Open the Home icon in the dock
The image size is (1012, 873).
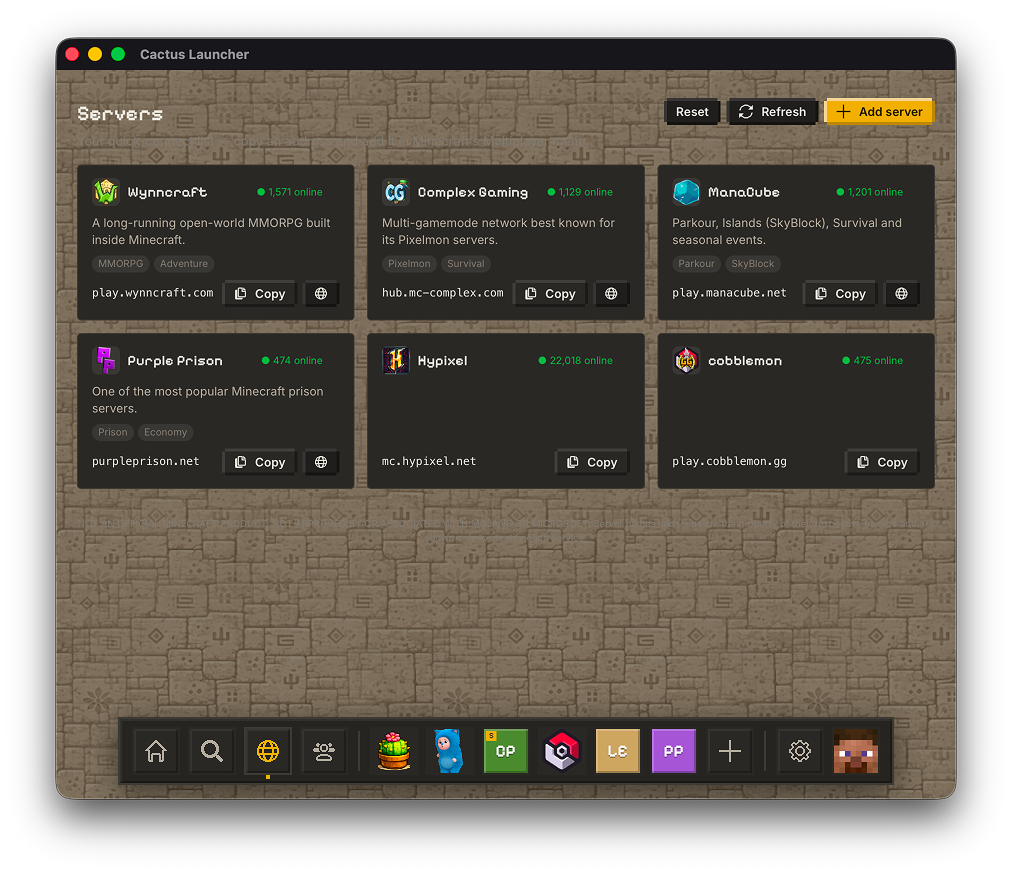156,750
